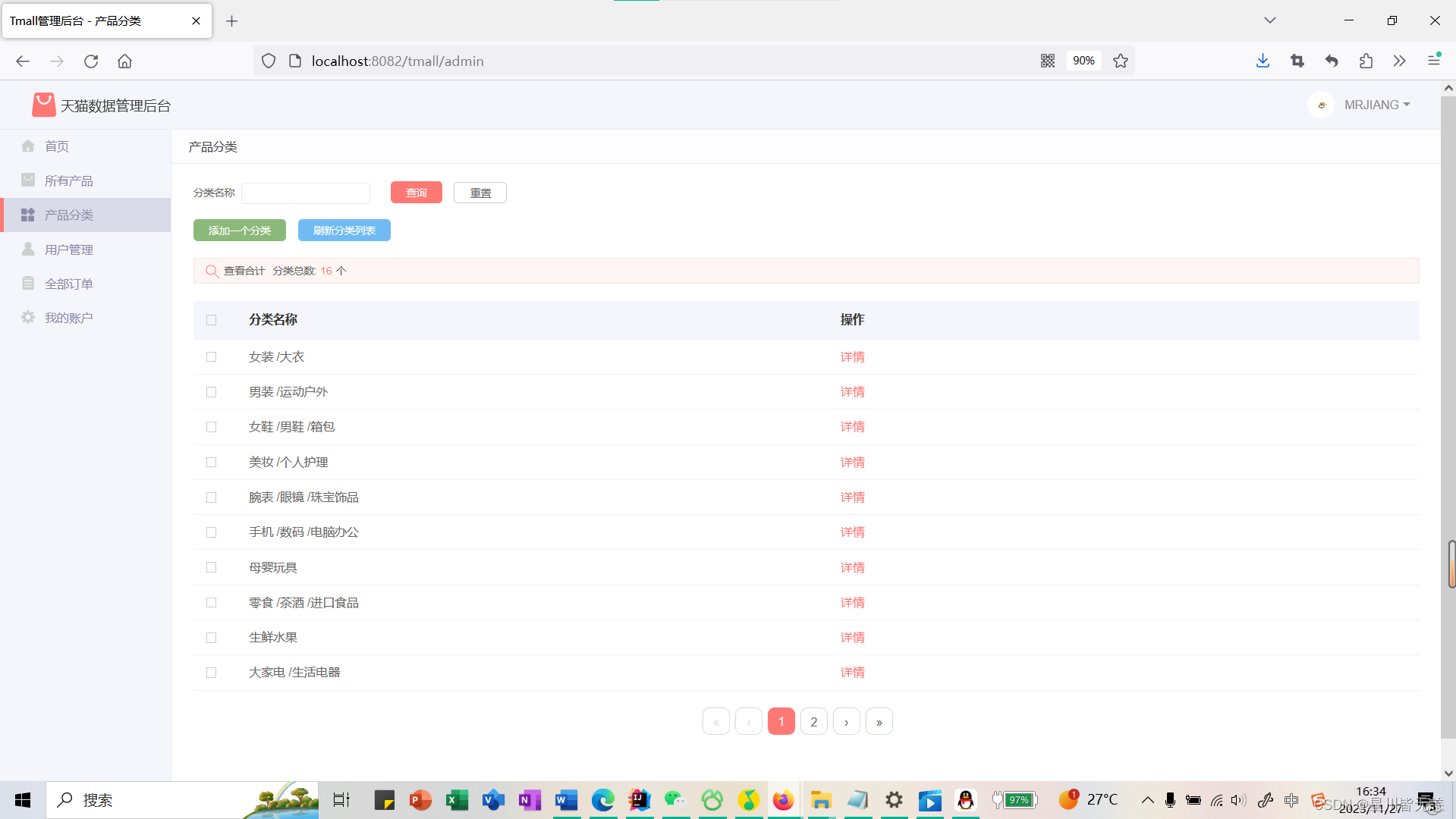This screenshot has height=819, width=1456.
Task: Open WeChat from the taskbar
Action: (675, 800)
